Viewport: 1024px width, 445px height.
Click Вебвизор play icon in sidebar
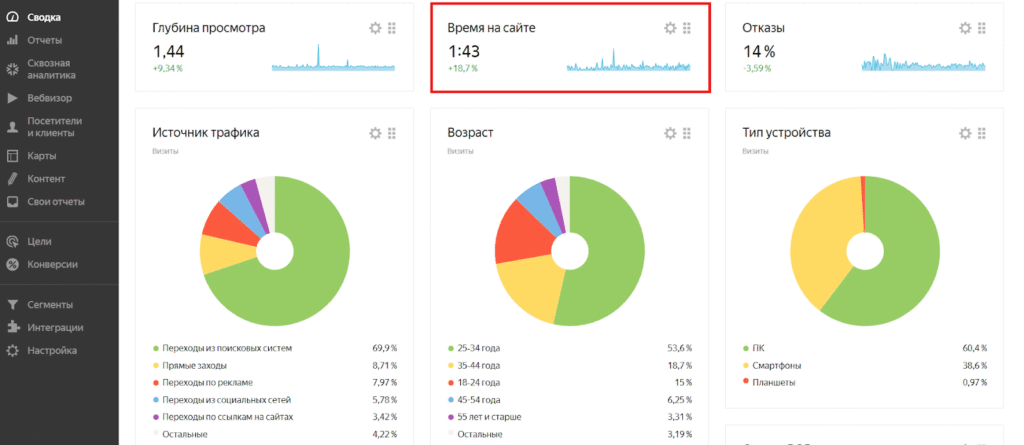click(x=12, y=98)
